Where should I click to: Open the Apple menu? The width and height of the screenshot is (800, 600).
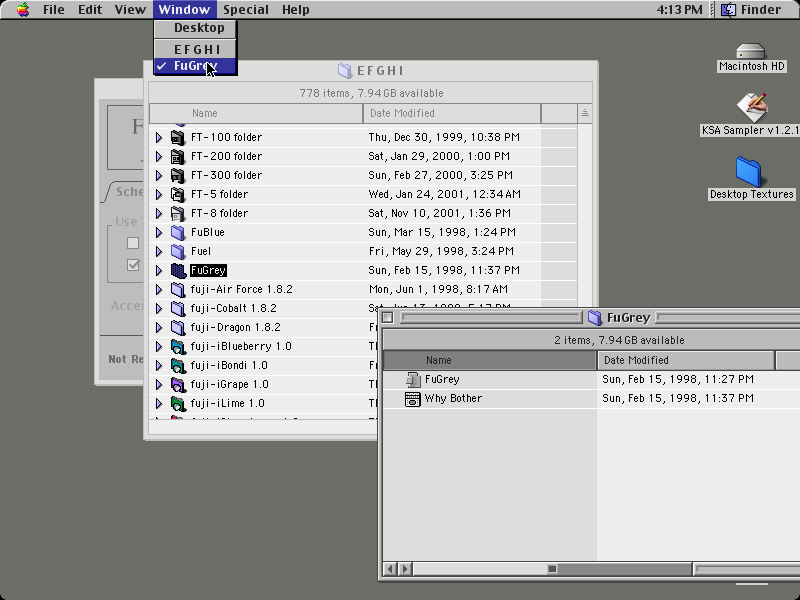tap(23, 9)
